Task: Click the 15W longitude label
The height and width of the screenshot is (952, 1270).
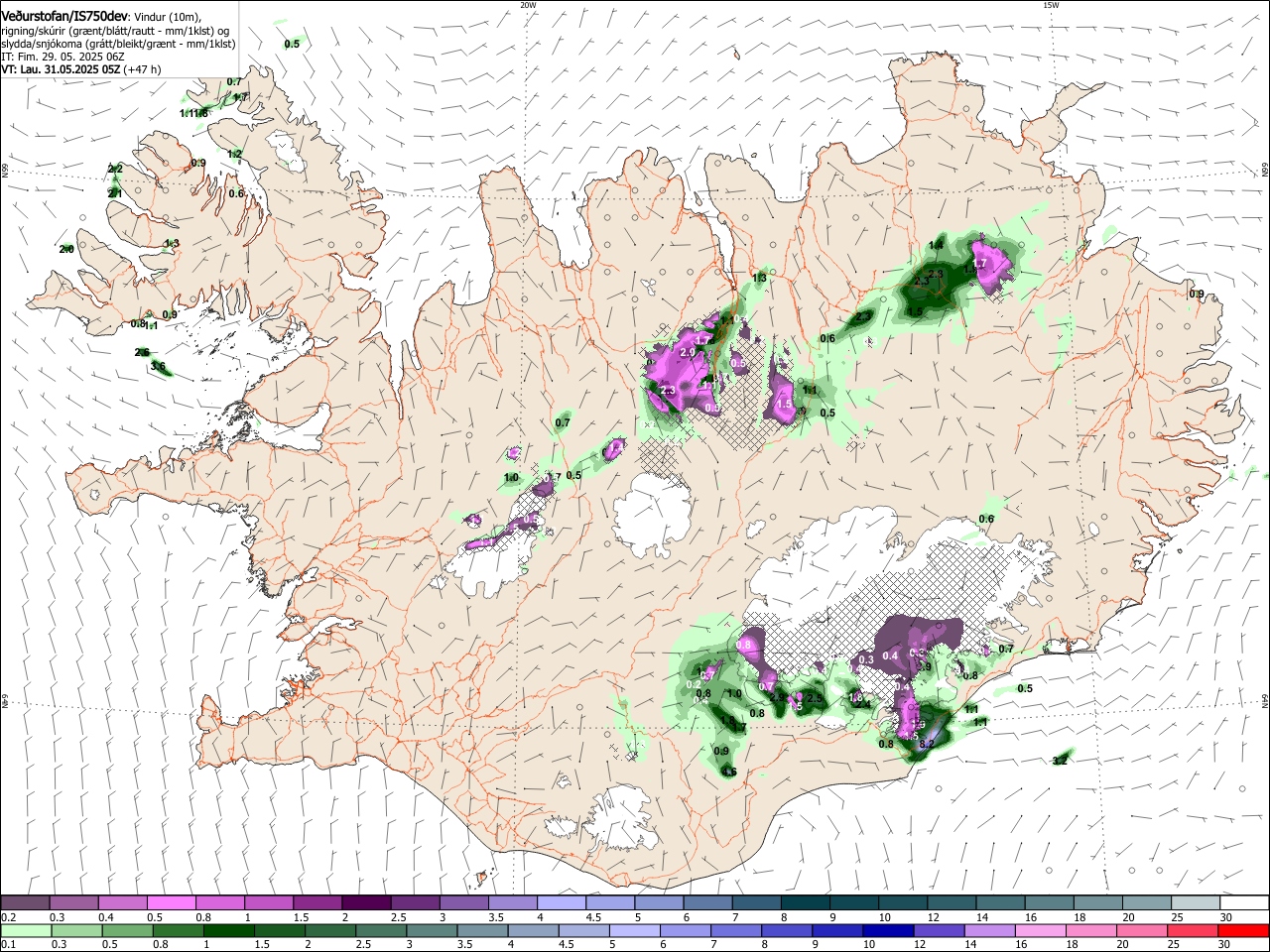Action: 1051,5
